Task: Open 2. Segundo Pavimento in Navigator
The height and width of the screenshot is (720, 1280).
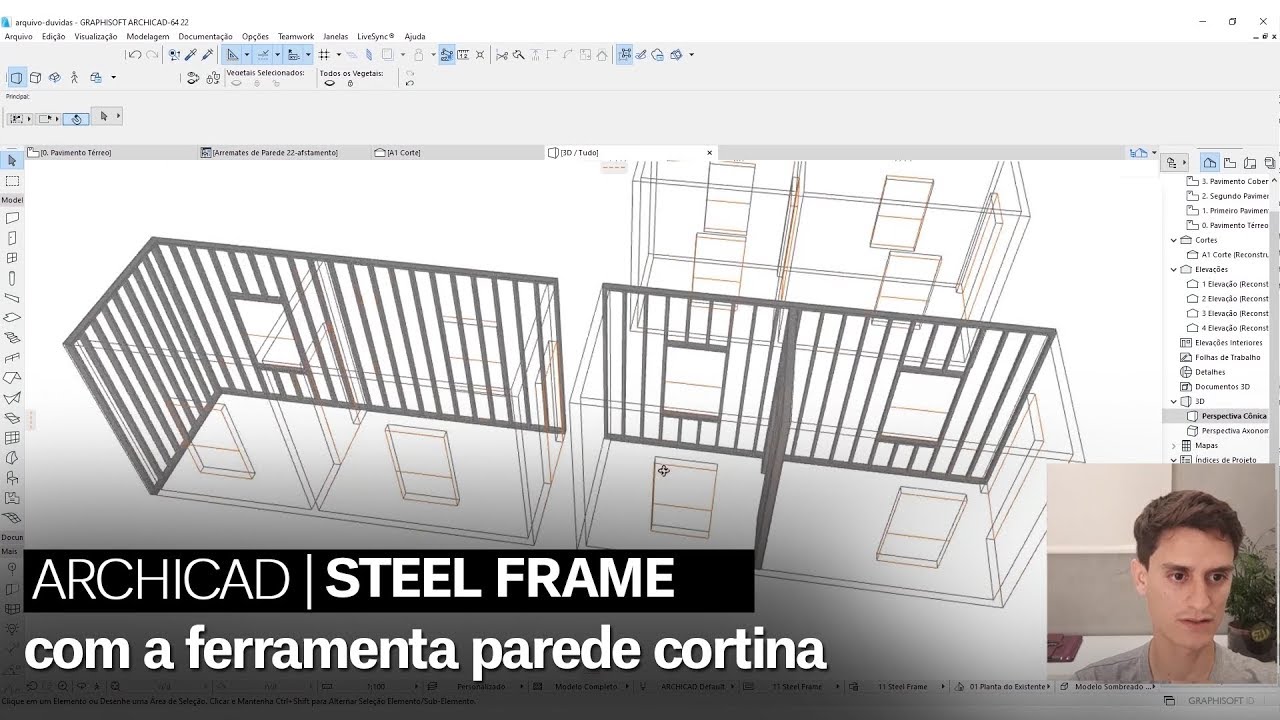Action: point(1228,196)
